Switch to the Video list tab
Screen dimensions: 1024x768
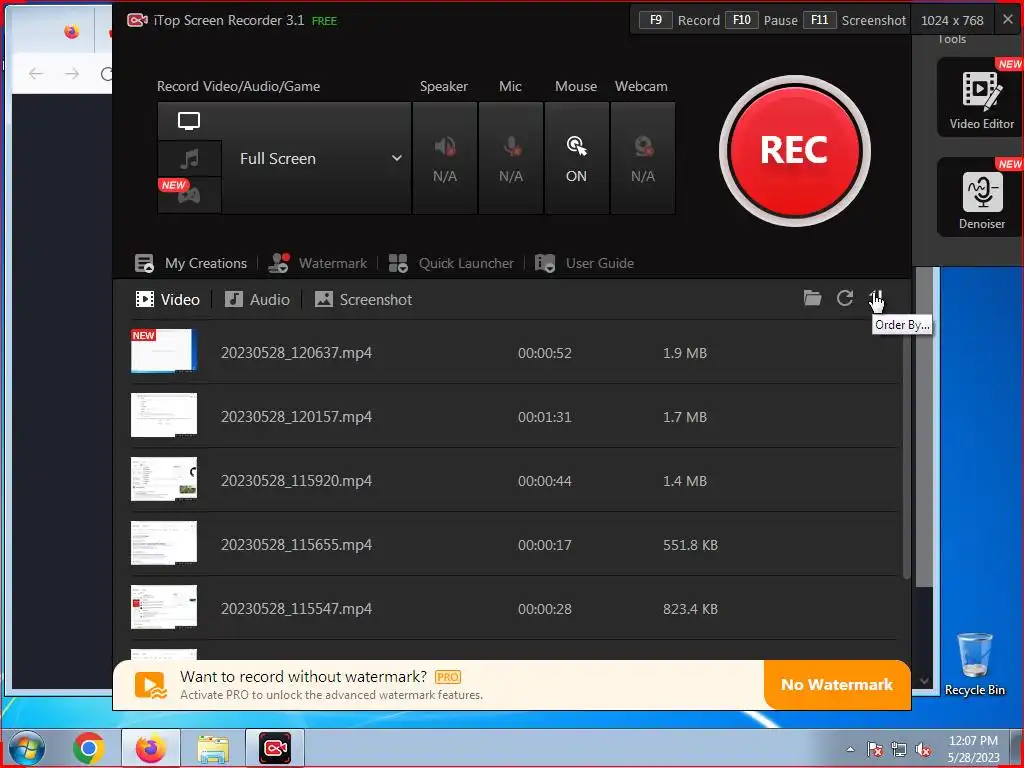[x=167, y=300]
